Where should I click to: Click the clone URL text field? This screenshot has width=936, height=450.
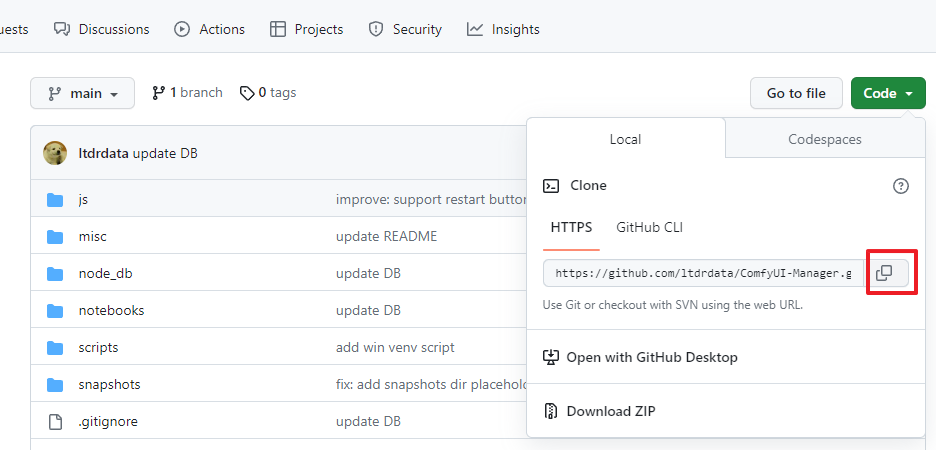[704, 273]
